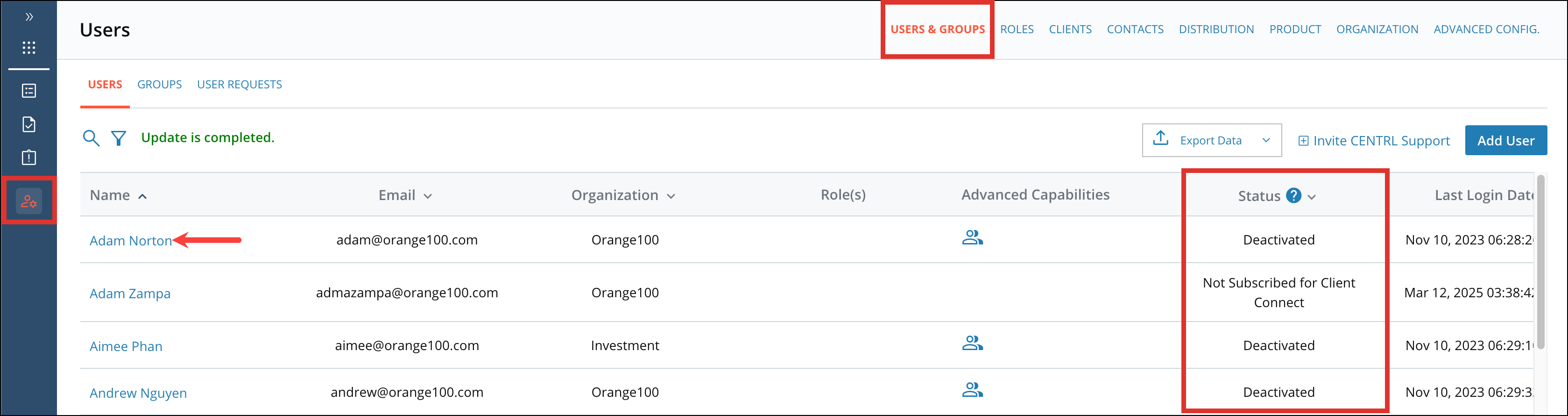This screenshot has width=1568, height=416.
Task: Open the Status column sort chevron
Action: [x=1312, y=197]
